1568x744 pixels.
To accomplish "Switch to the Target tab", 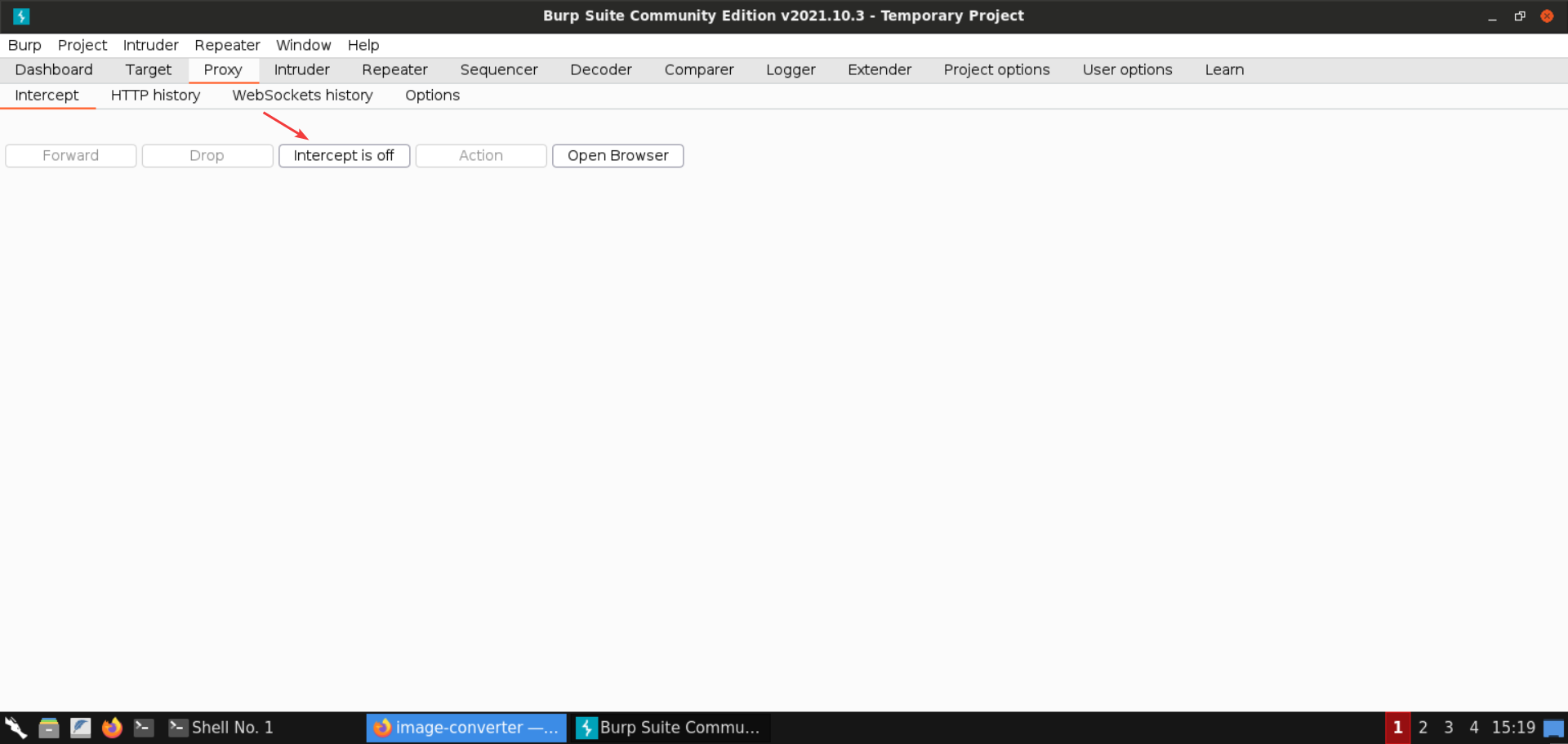I will tap(148, 70).
